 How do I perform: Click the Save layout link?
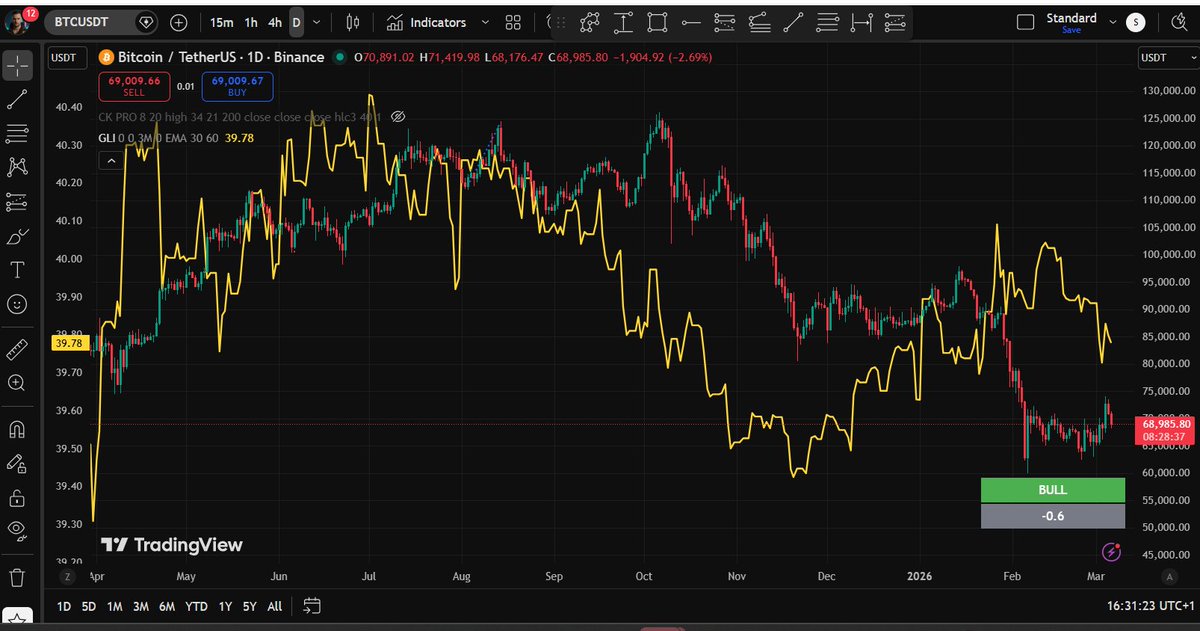[1071, 30]
